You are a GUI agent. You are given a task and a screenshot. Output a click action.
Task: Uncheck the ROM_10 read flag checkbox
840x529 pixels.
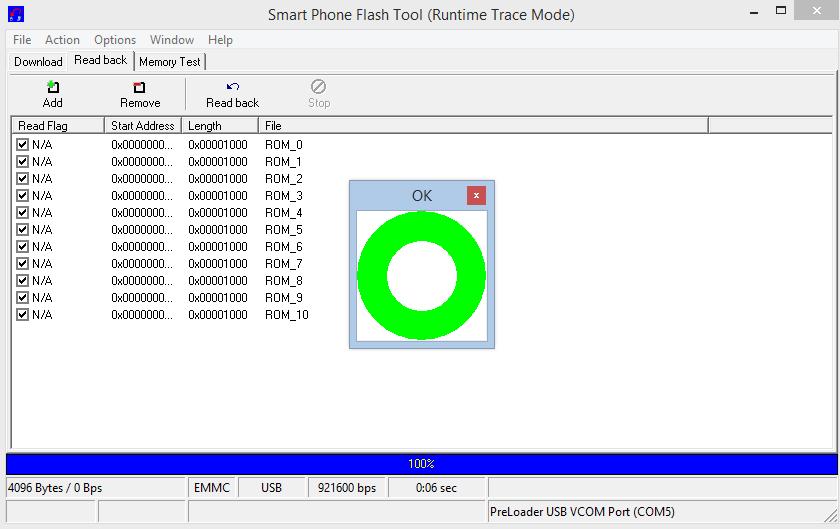(22, 315)
